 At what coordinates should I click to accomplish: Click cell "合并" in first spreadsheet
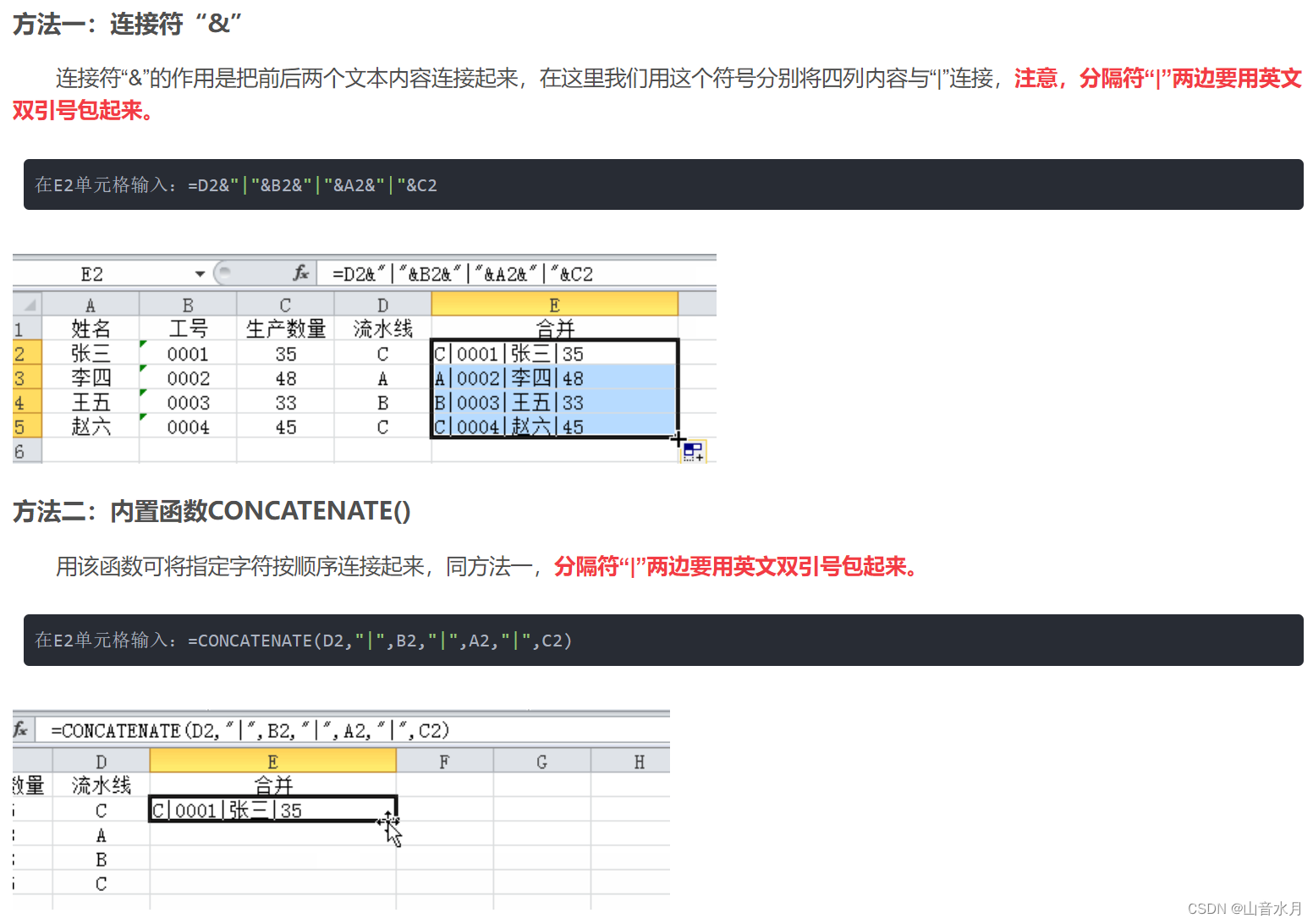554,328
